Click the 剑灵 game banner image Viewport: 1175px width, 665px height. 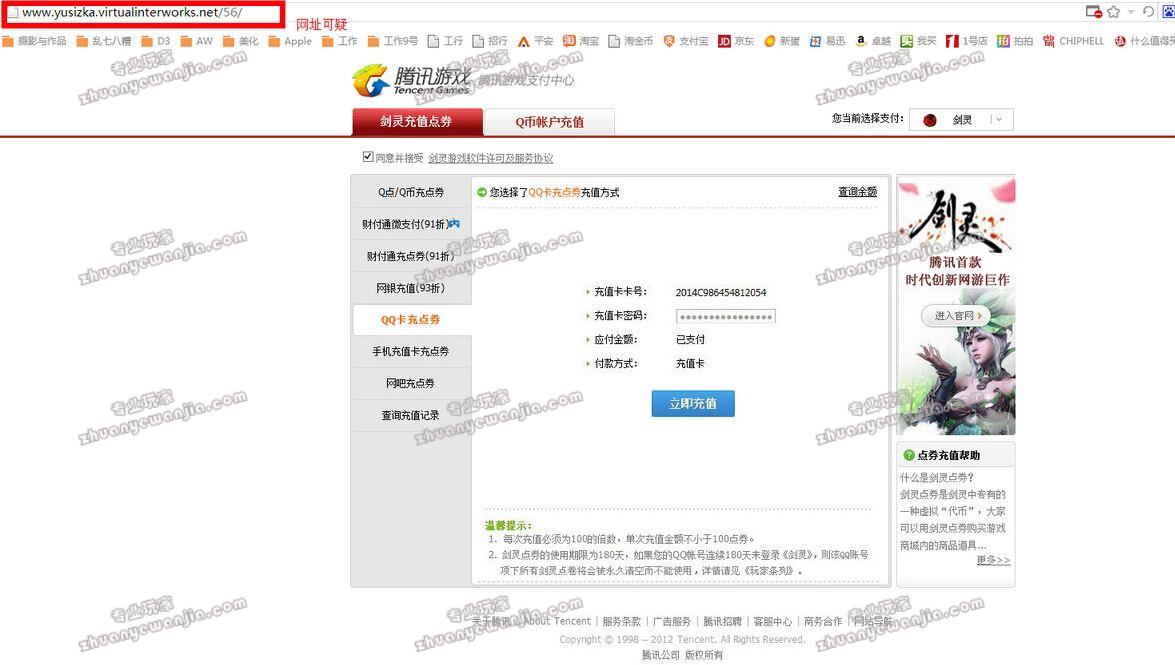click(x=956, y=305)
